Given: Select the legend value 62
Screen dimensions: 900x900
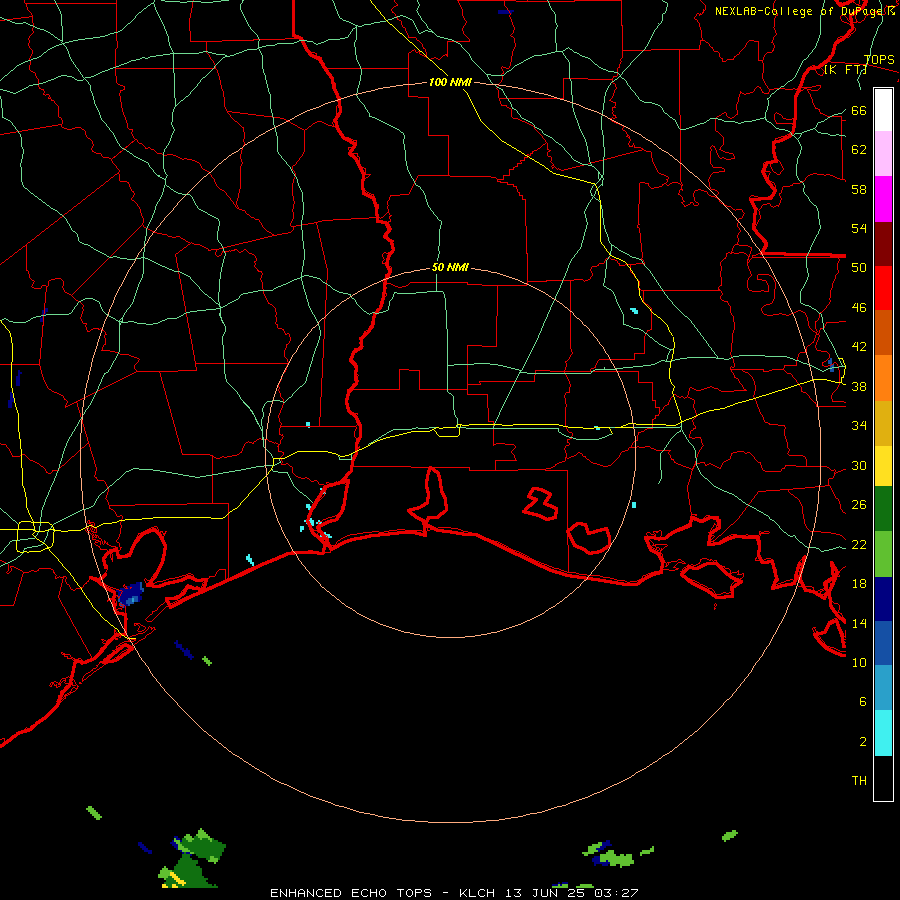Looking at the screenshot, I should (859, 149).
